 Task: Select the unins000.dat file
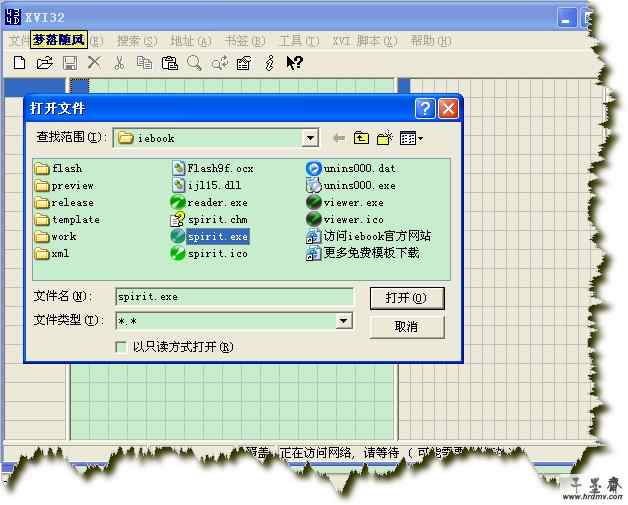pyautogui.click(x=351, y=169)
